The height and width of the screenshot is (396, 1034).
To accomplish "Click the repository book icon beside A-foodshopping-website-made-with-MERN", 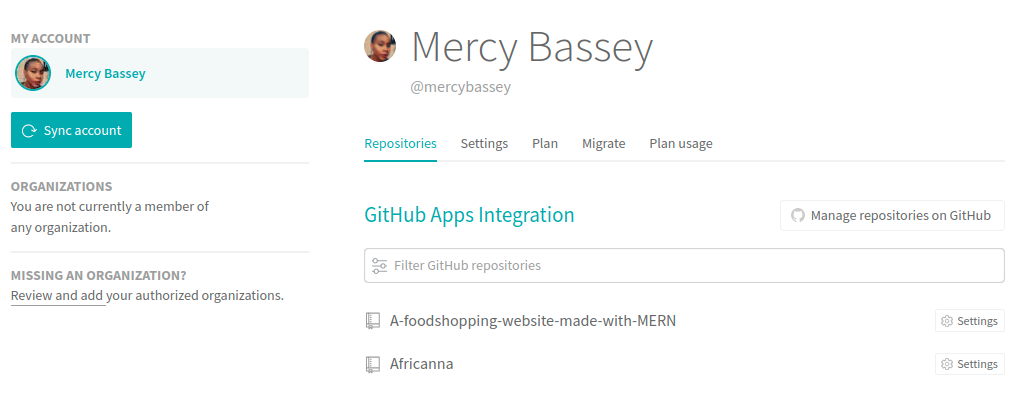I will (373, 322).
